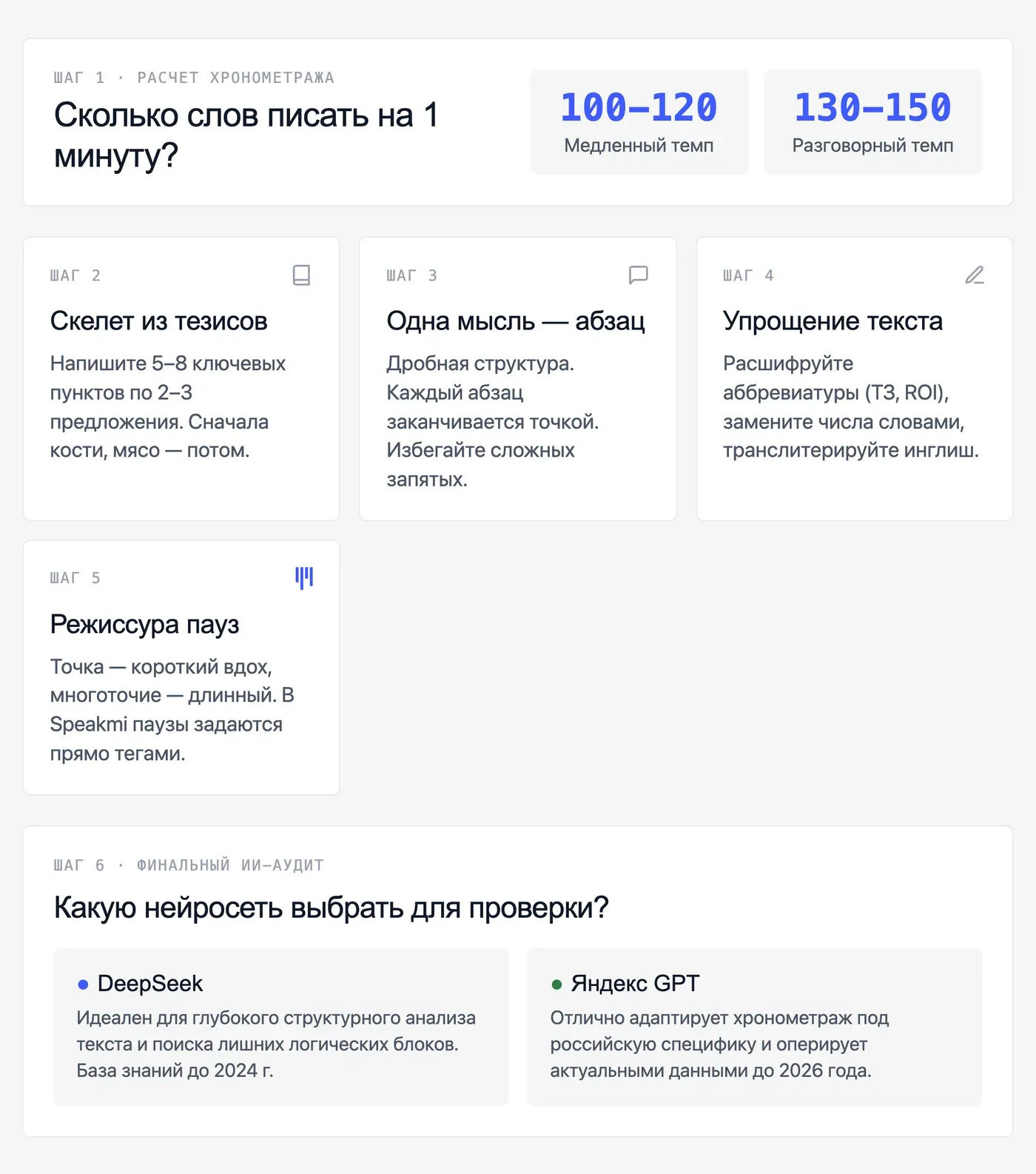Click the "Скелет из тезисов" title
Image resolution: width=1036 pixels, height=1174 pixels.
(x=158, y=321)
